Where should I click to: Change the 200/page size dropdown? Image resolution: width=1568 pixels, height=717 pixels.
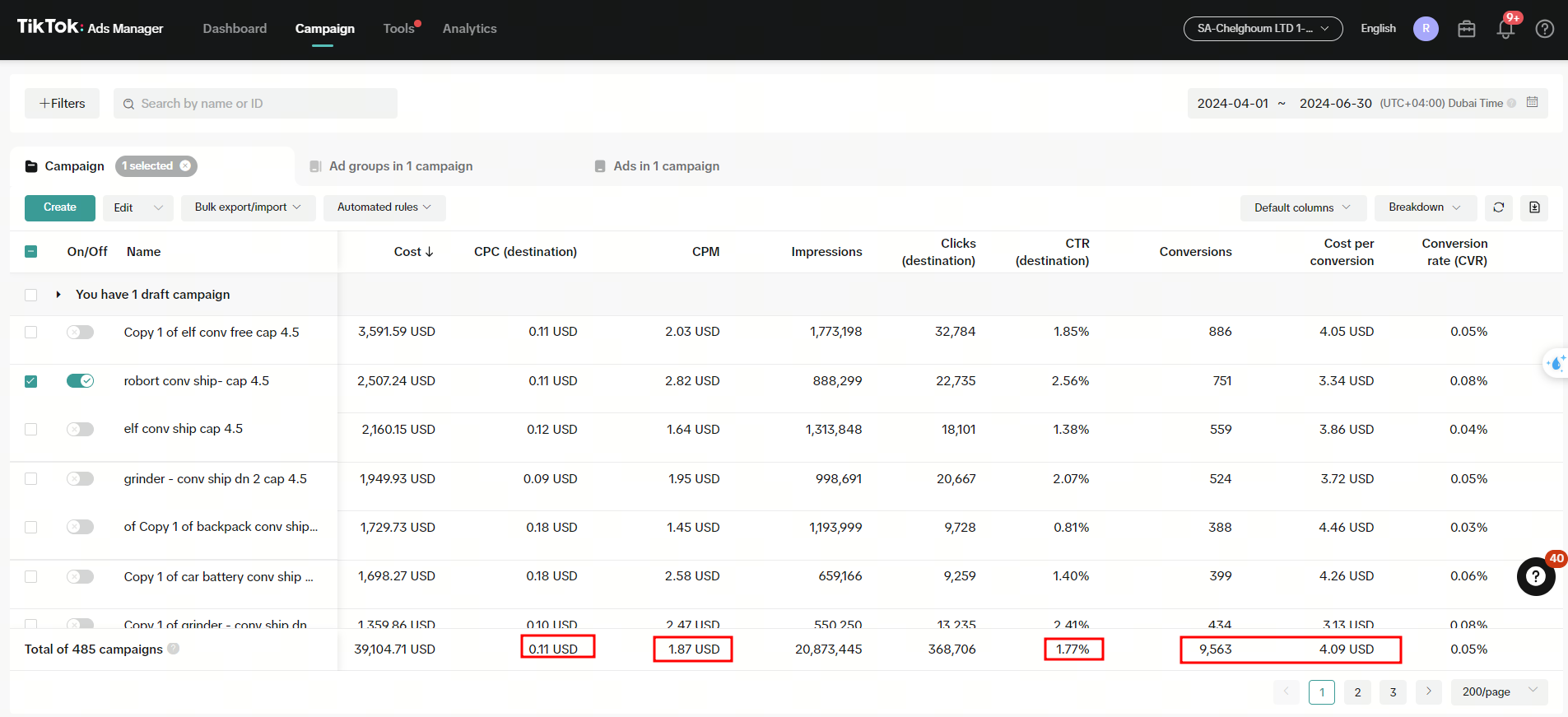[1499, 691]
